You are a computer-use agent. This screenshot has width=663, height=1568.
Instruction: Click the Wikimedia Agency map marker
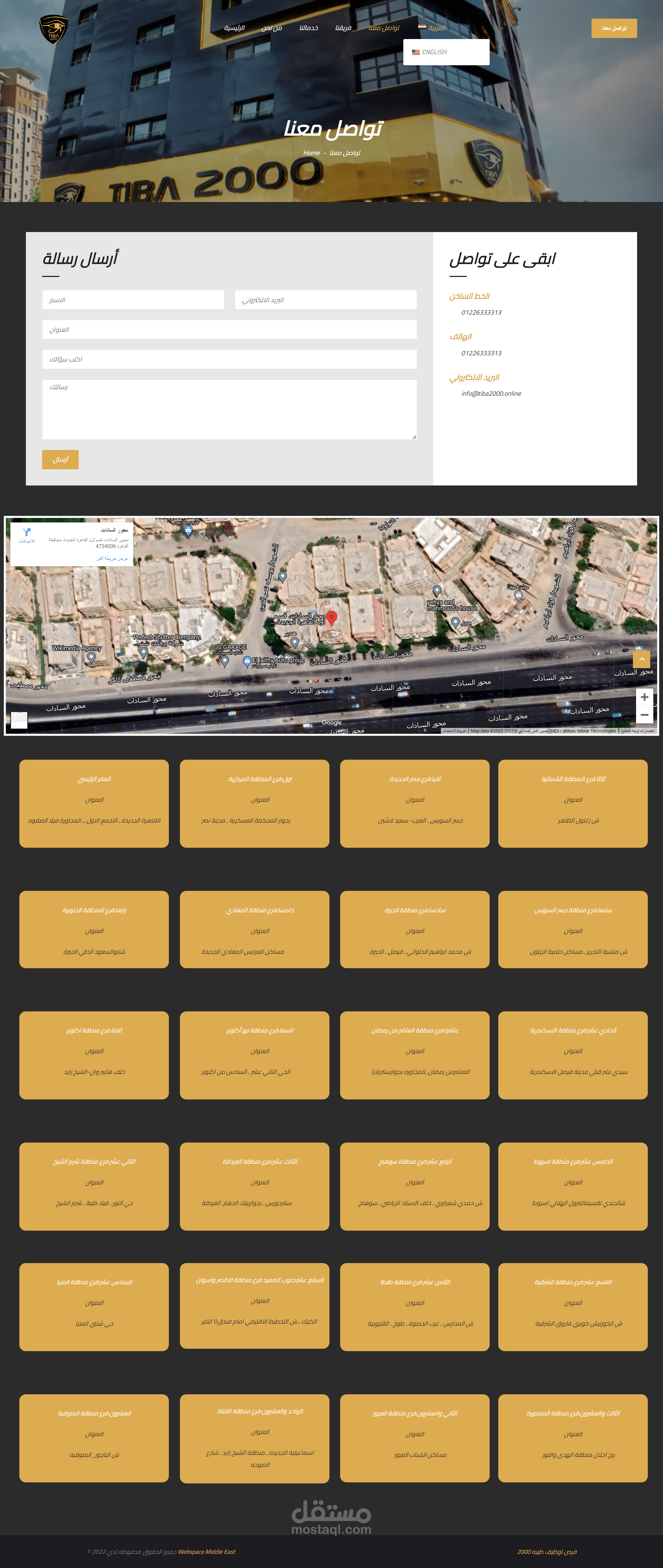(x=91, y=657)
